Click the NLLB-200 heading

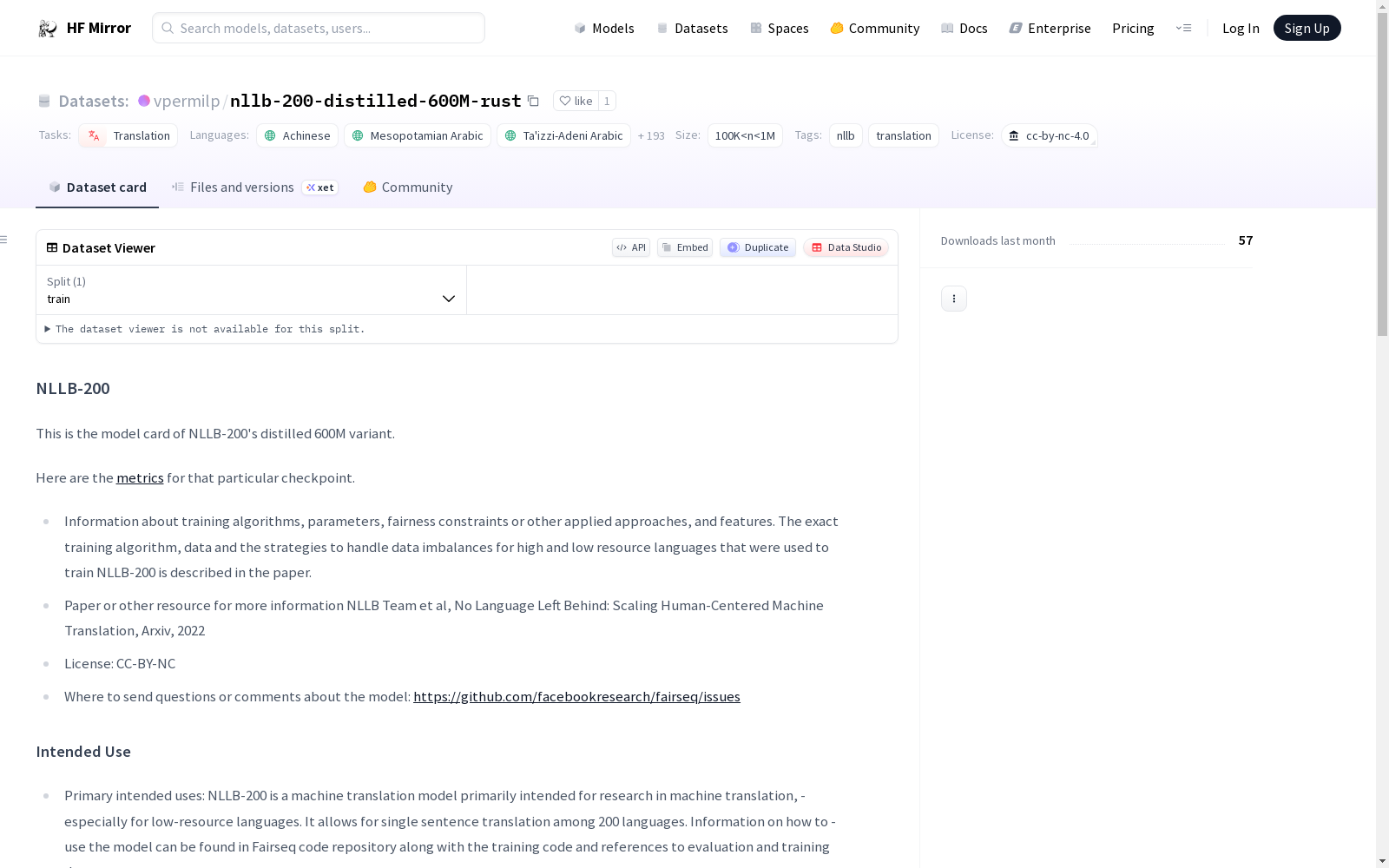pyautogui.click(x=73, y=389)
